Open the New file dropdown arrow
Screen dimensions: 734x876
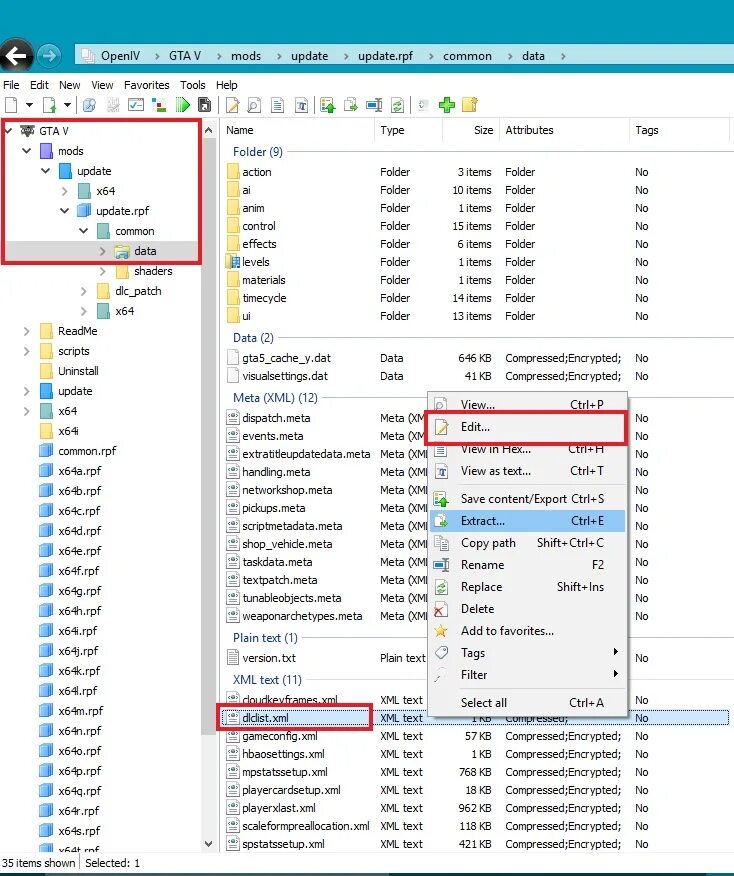click(29, 104)
